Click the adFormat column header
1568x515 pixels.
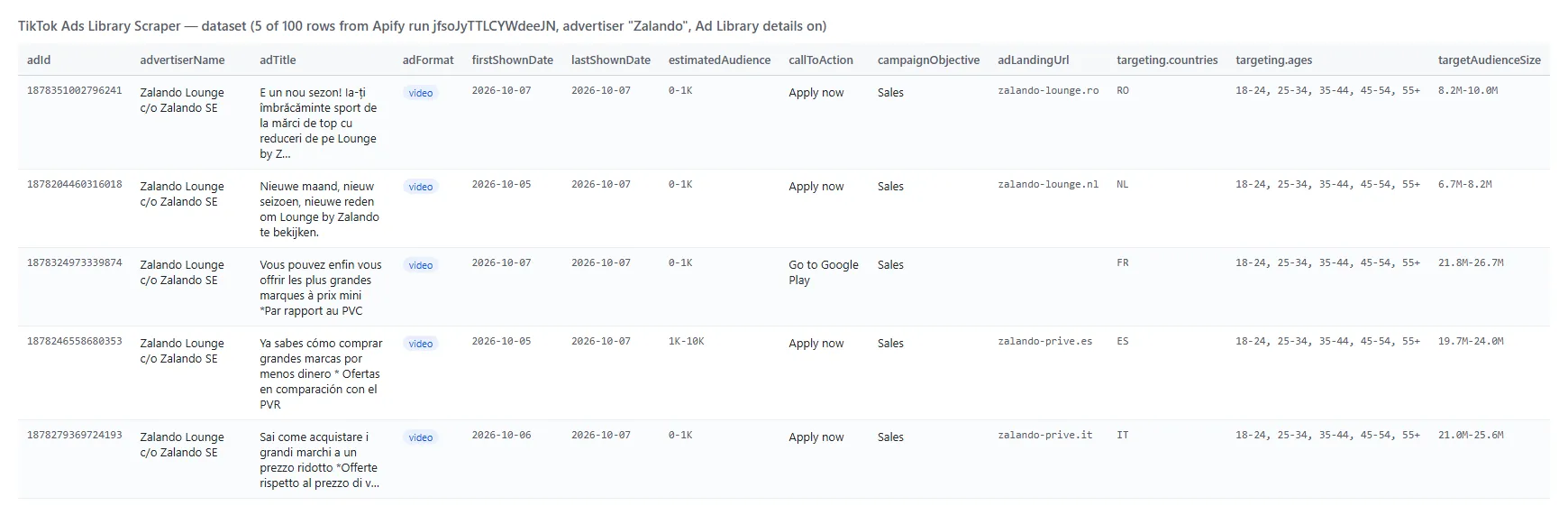tap(428, 60)
